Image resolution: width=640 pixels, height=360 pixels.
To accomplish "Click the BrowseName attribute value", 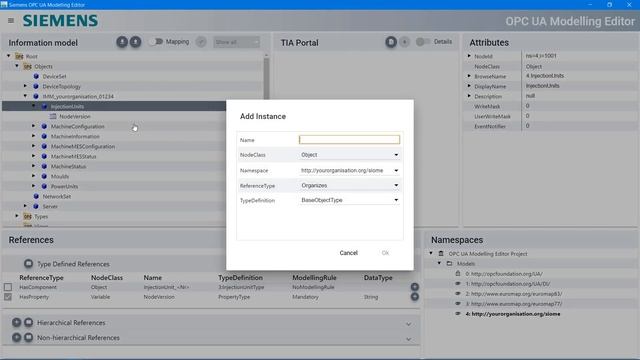I will pyautogui.click(x=545, y=76).
